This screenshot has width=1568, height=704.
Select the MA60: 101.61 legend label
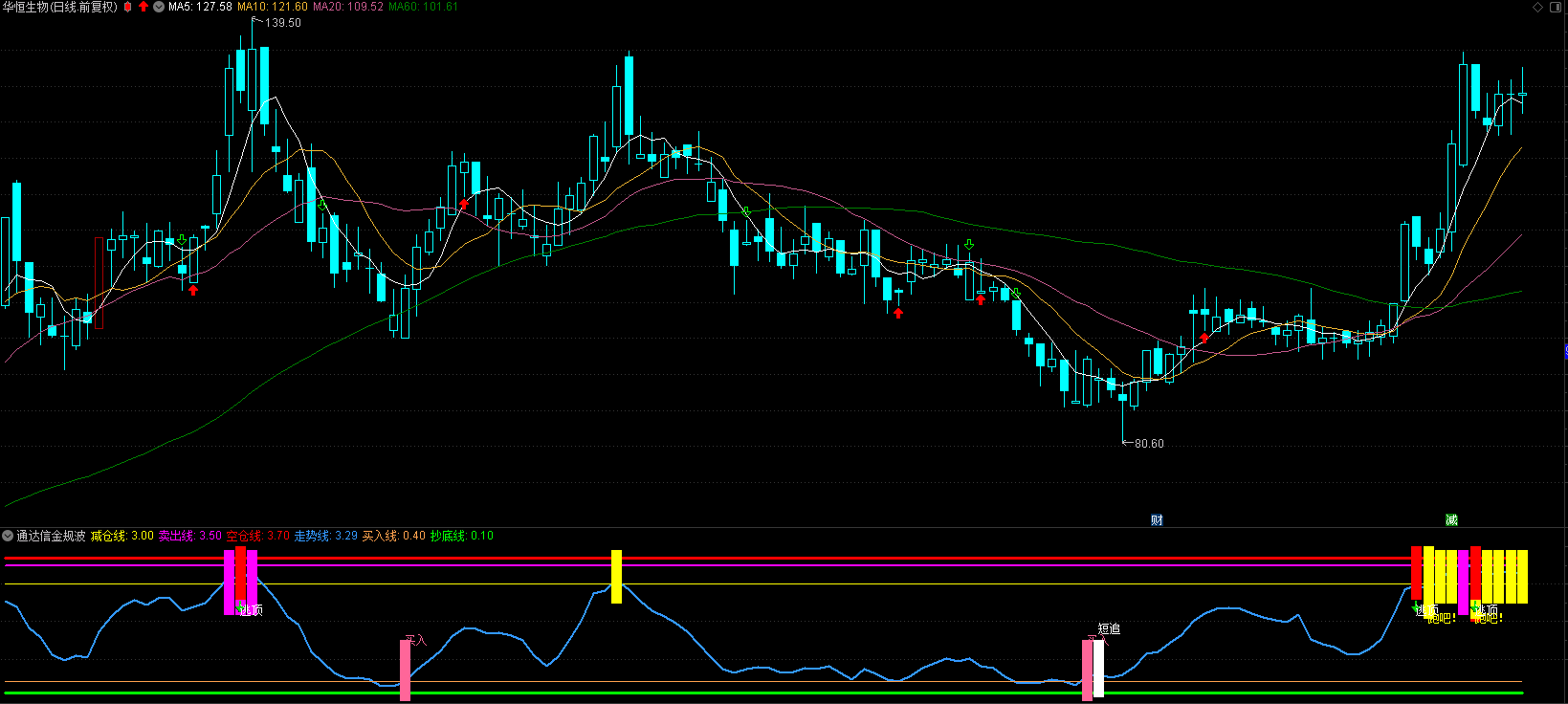click(423, 7)
